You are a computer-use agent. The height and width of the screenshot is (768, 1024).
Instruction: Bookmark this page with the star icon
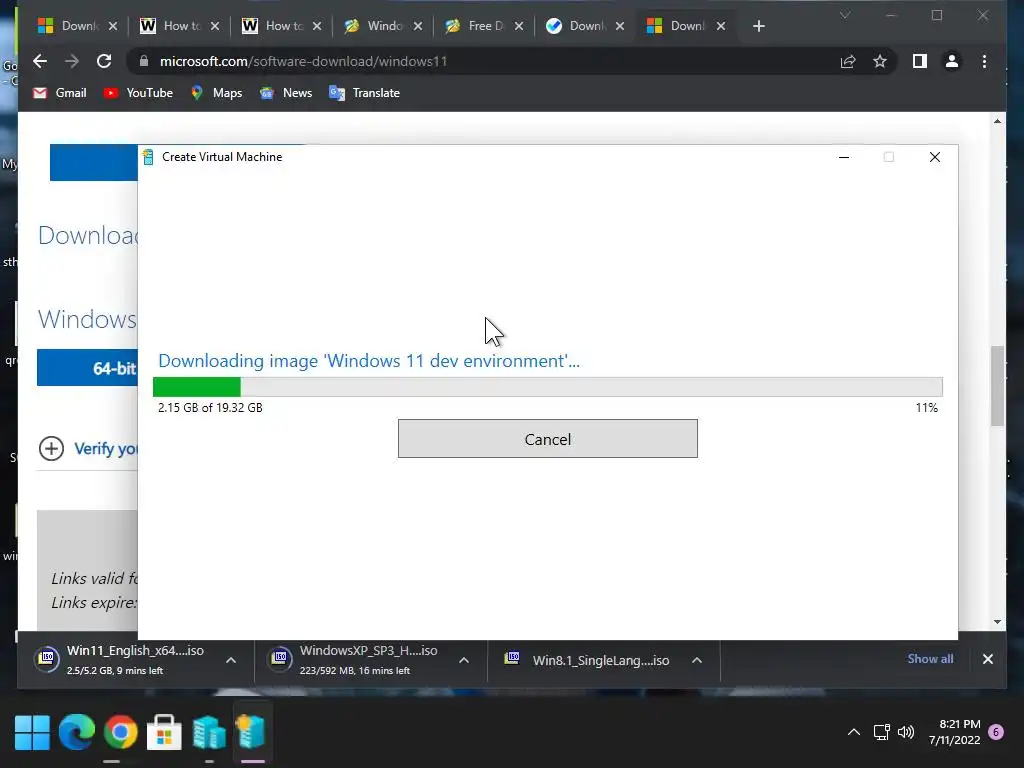tap(880, 61)
